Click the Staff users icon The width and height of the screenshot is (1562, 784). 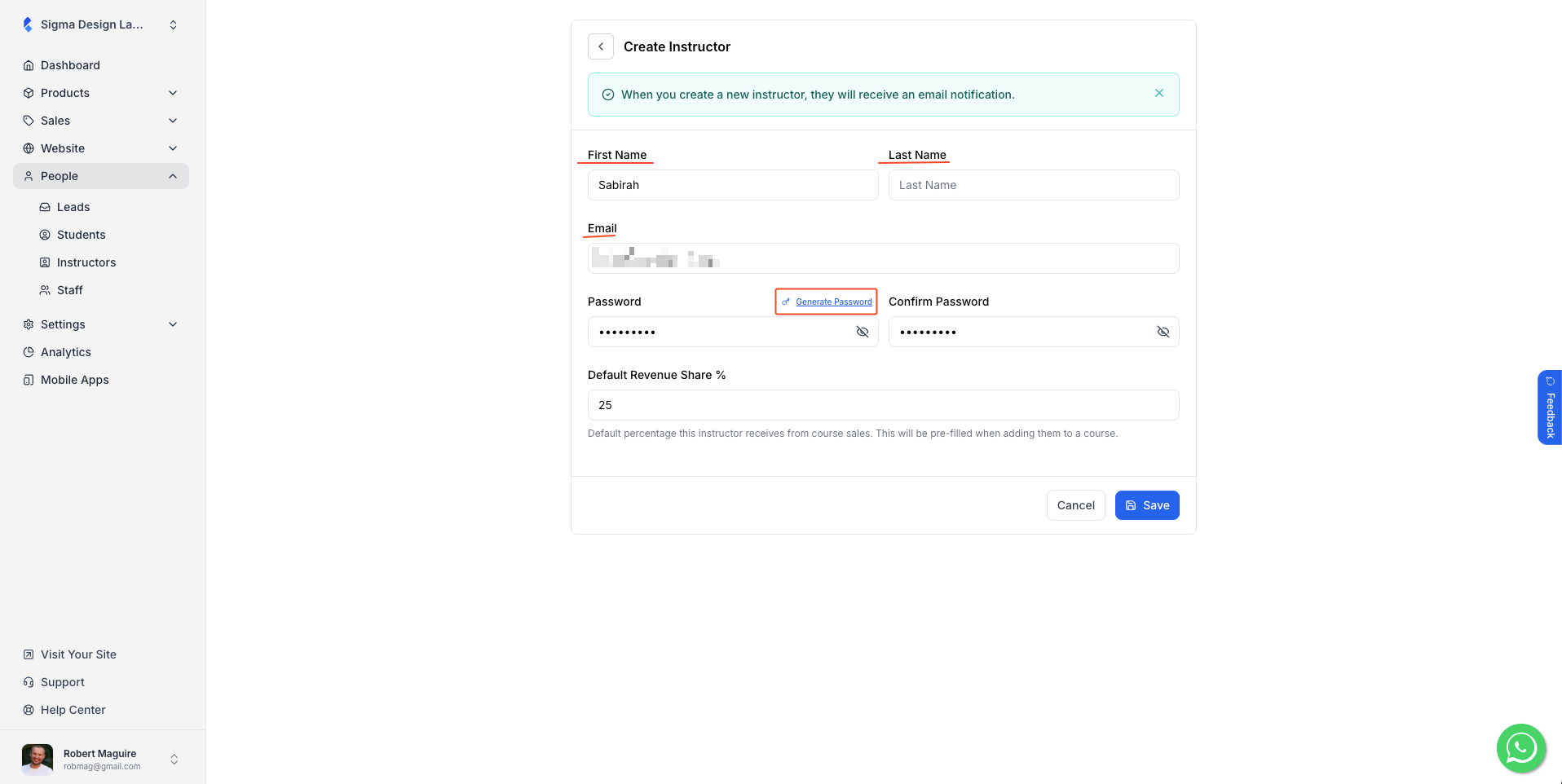(45, 290)
